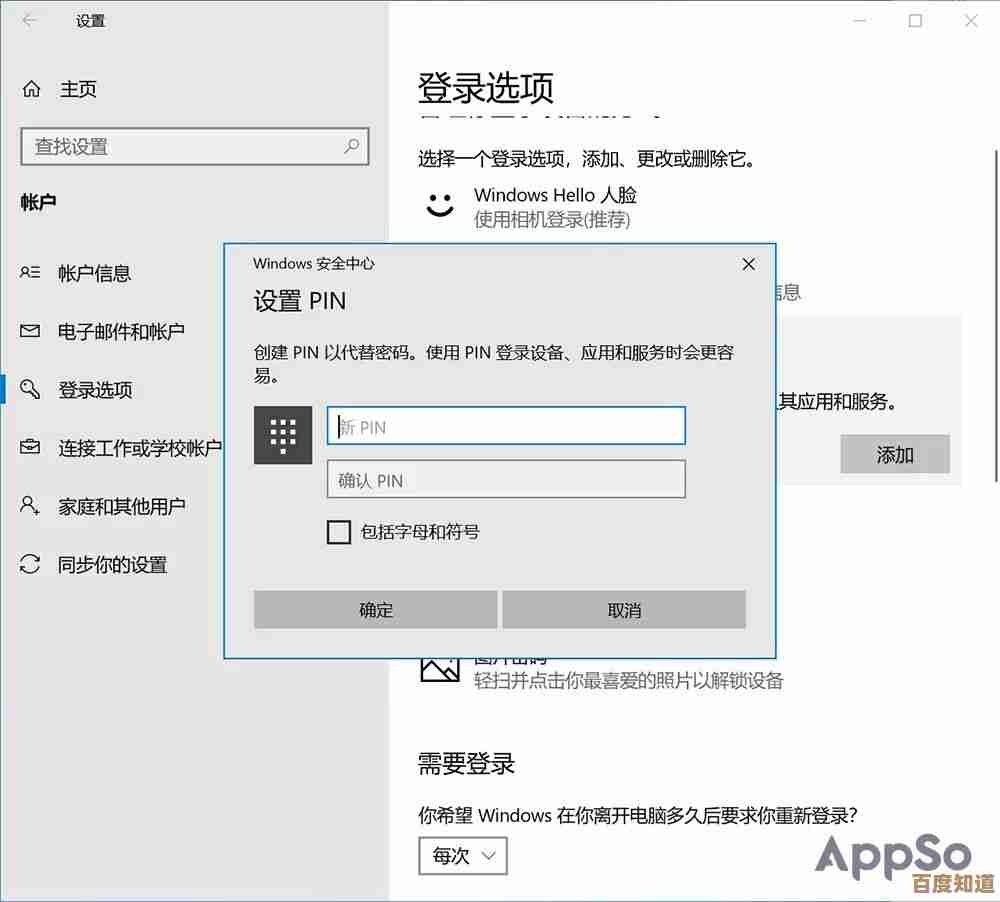Expand the sign-in frequency selector

click(462, 856)
